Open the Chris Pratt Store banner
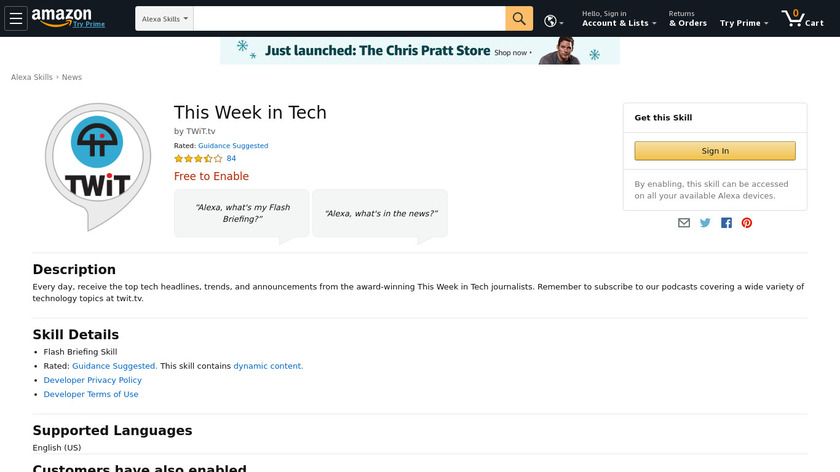 pos(420,51)
